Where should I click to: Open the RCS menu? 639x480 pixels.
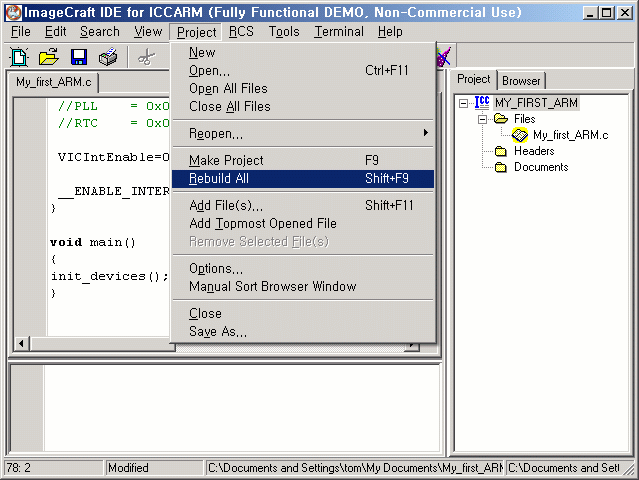pyautogui.click(x=241, y=31)
